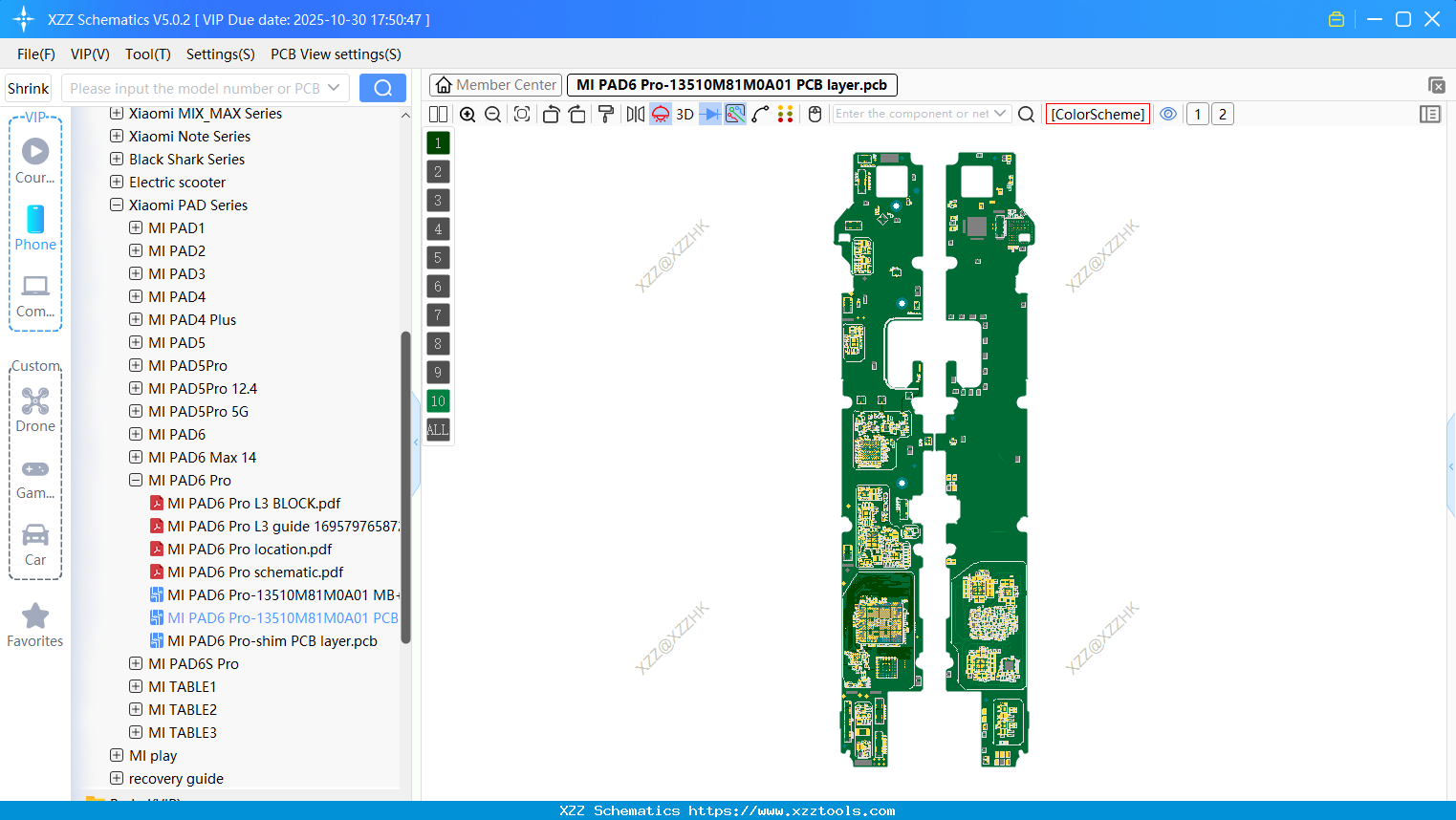Show PCB layer 5
Viewport: 1456px width, 820px height.
(438, 258)
